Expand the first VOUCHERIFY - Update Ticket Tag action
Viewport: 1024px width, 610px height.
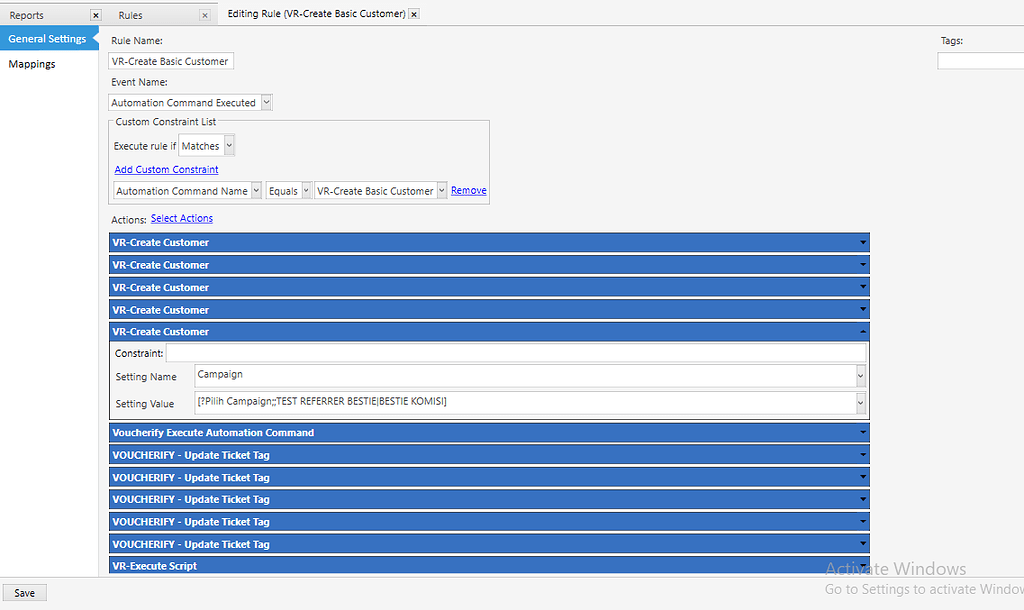861,454
